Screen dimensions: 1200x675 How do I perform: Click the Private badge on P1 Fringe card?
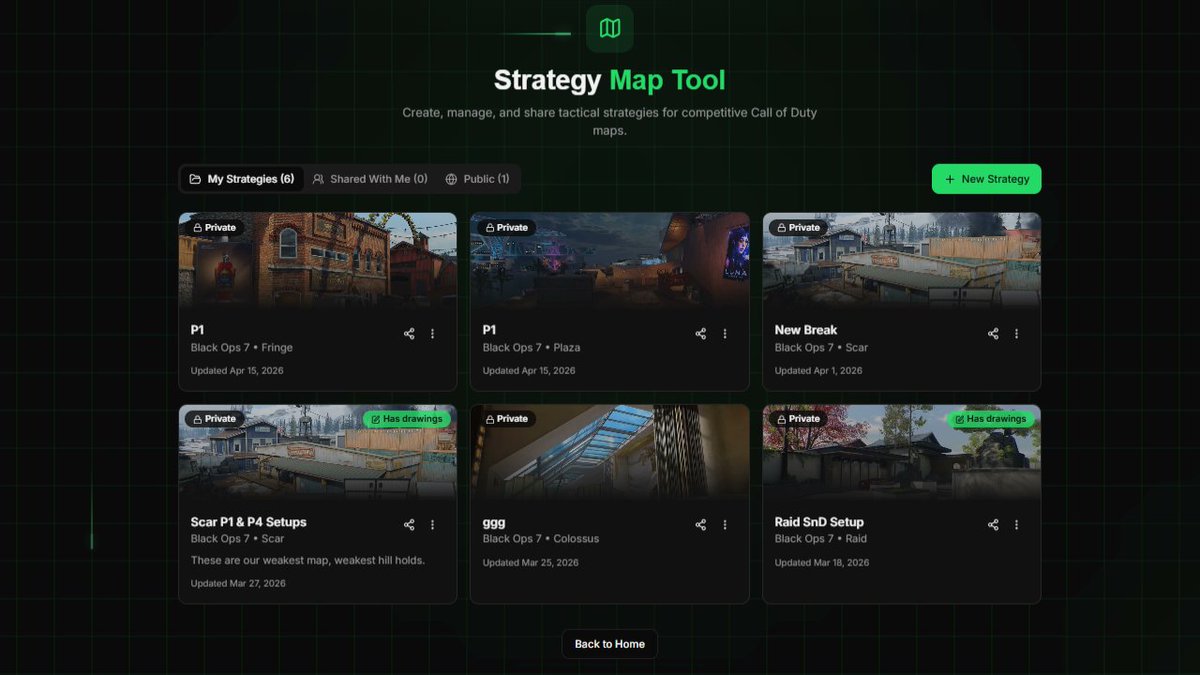pyautogui.click(x=215, y=227)
